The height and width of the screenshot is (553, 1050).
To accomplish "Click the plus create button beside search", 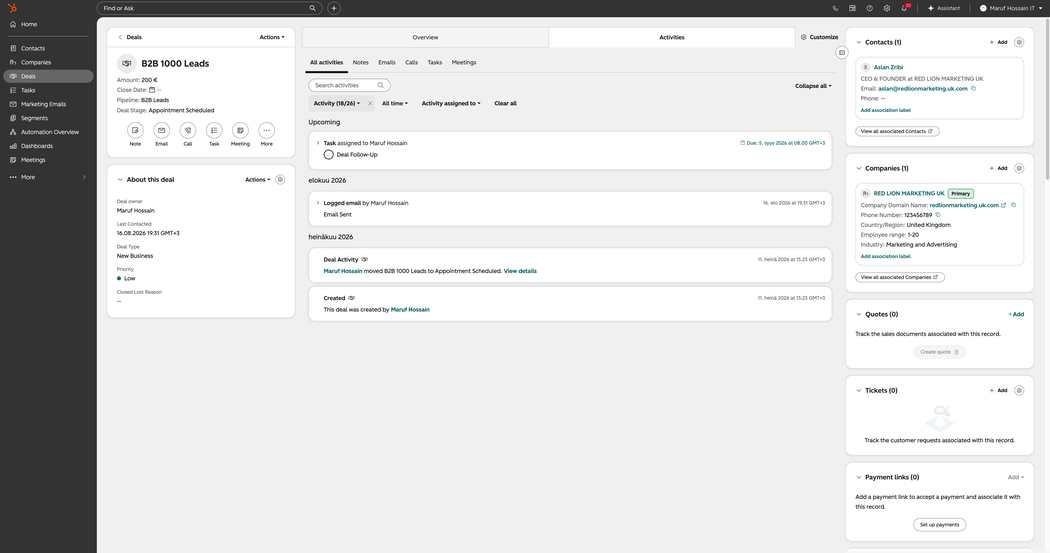I will [333, 8].
